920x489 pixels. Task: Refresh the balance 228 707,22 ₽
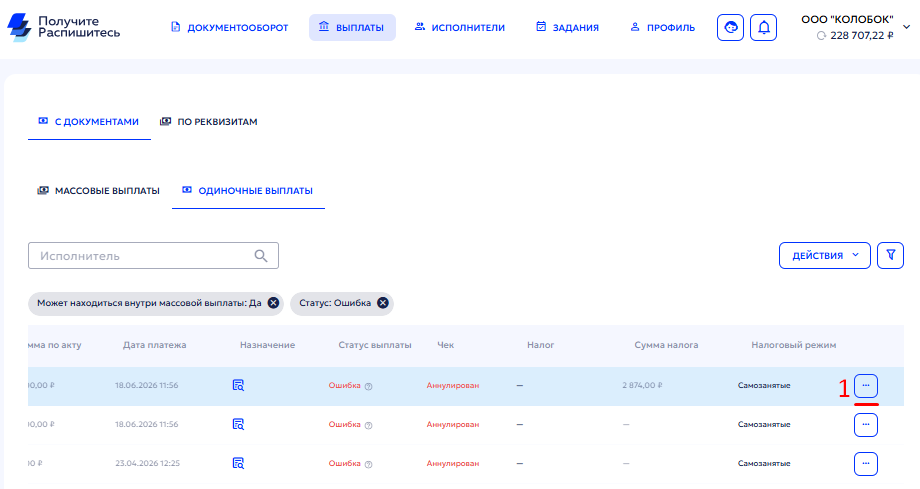[821, 36]
